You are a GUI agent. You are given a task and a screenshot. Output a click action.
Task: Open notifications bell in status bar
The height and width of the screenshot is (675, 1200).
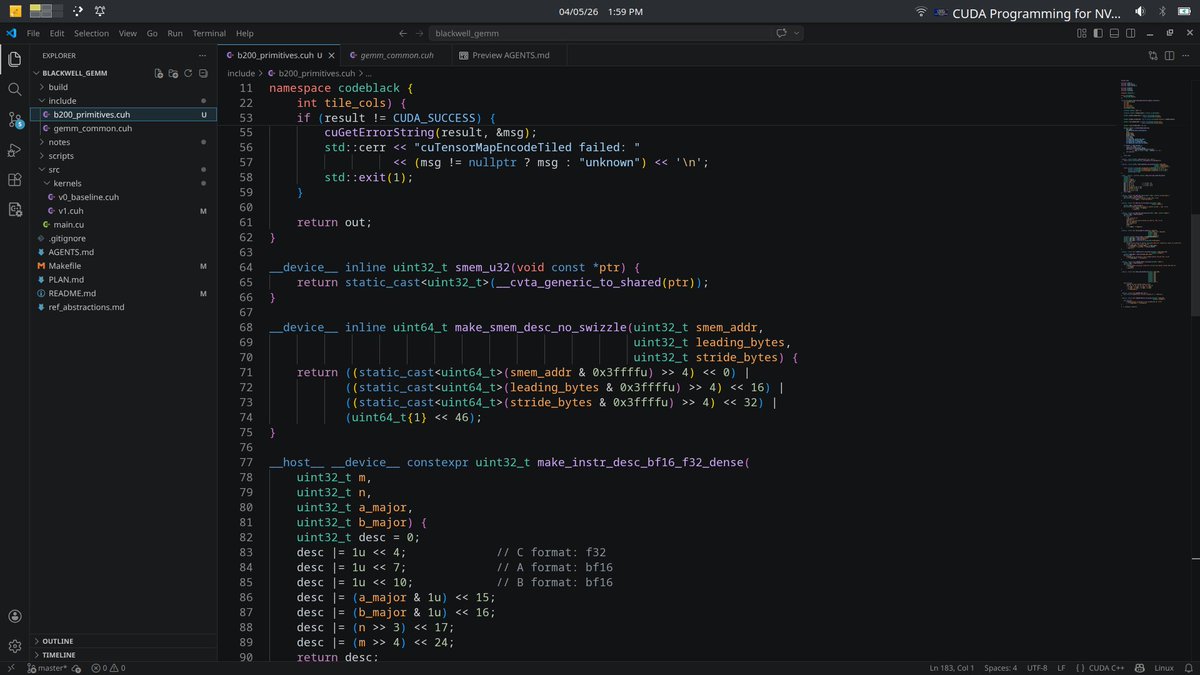click(x=1187, y=667)
